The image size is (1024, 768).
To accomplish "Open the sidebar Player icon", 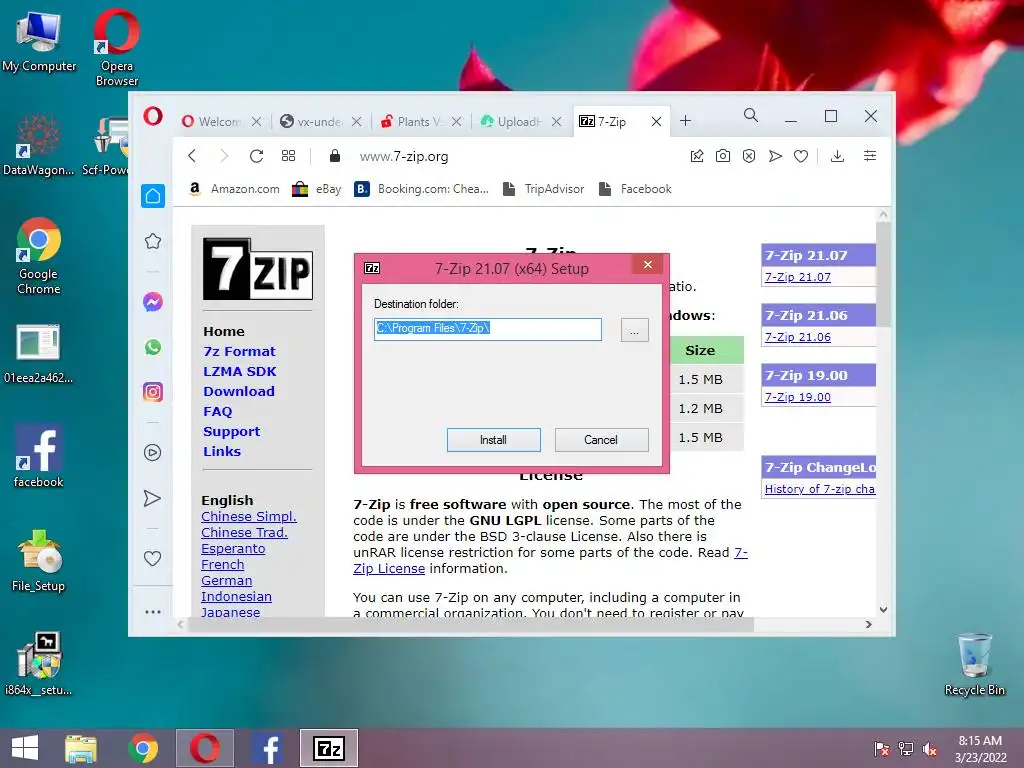I will pos(153,453).
